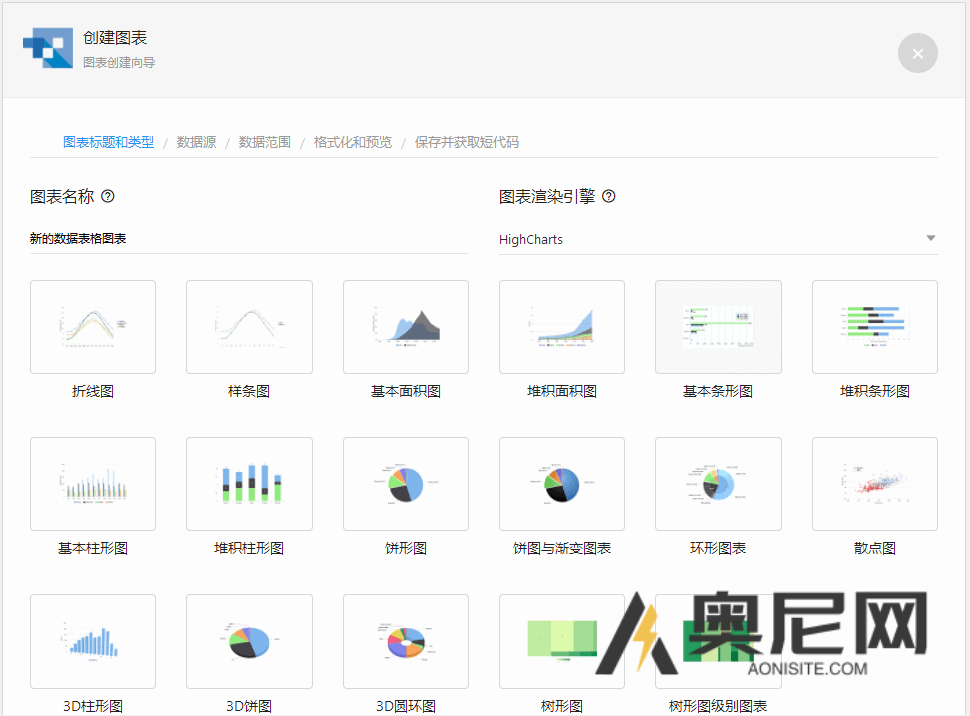This screenshot has width=970, height=716.
Task: Click the dropdown arrow of 图表渲染引擎
Action: tap(930, 238)
